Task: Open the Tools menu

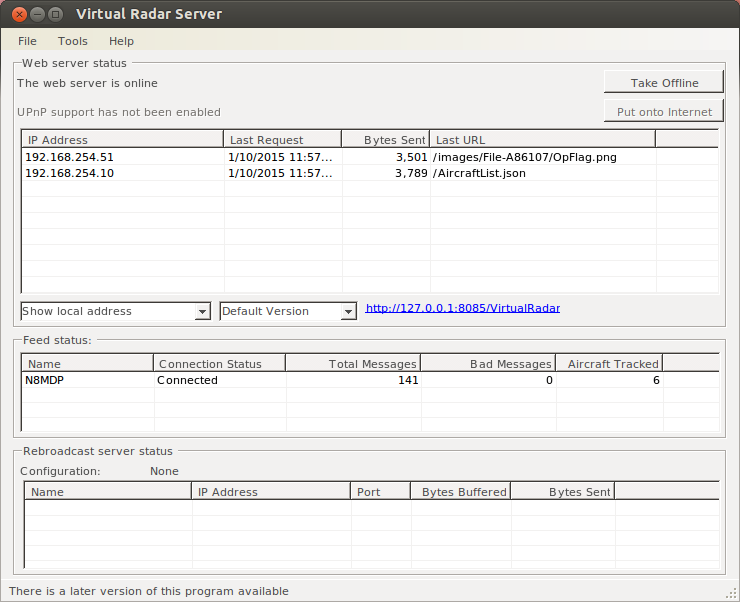Action: pos(73,41)
